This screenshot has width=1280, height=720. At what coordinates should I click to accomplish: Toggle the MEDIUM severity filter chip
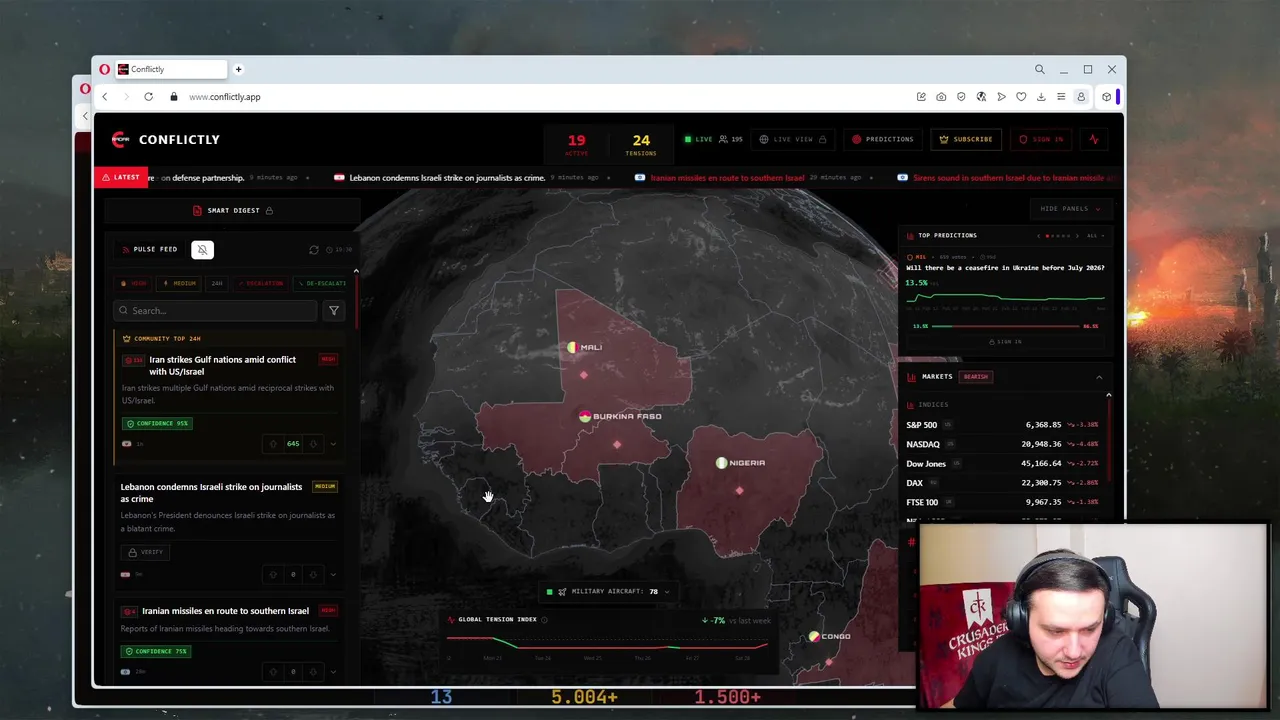click(x=180, y=284)
